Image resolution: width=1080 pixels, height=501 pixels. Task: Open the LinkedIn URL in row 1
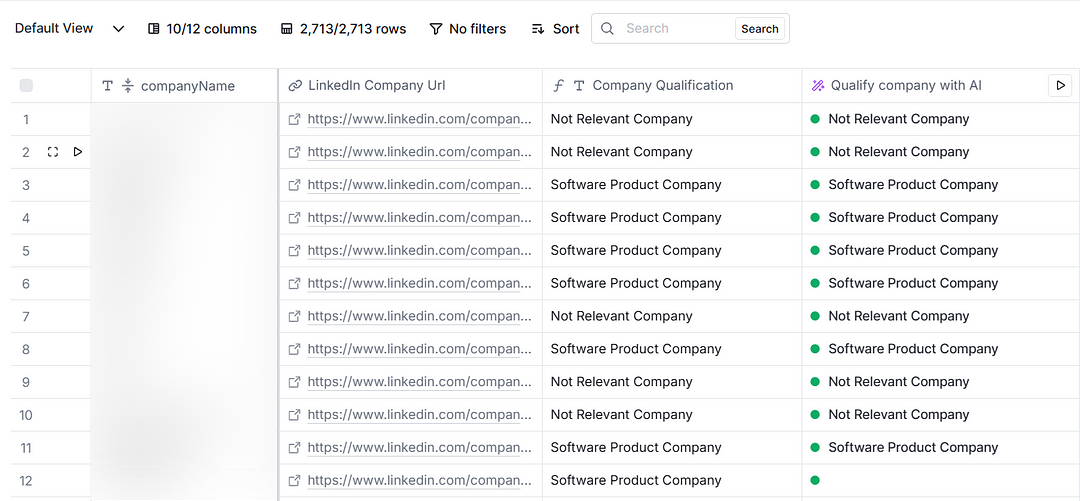click(419, 119)
